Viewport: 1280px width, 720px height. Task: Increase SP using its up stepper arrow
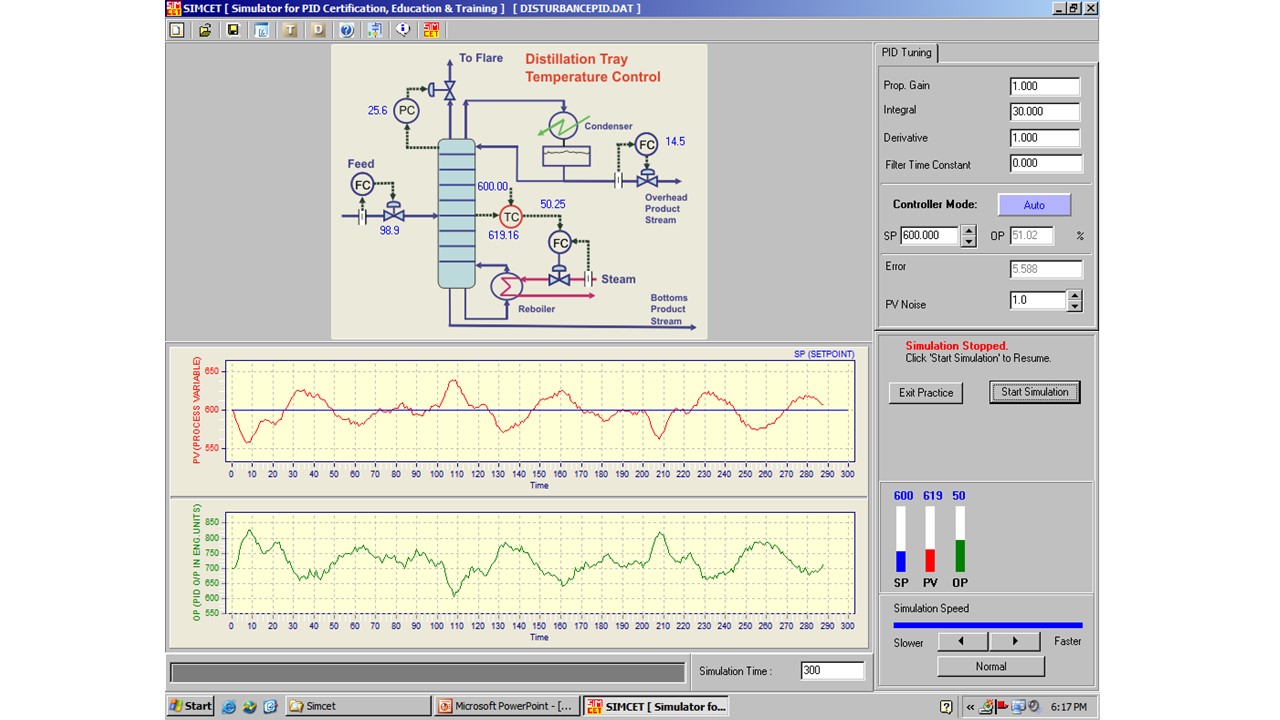point(968,231)
